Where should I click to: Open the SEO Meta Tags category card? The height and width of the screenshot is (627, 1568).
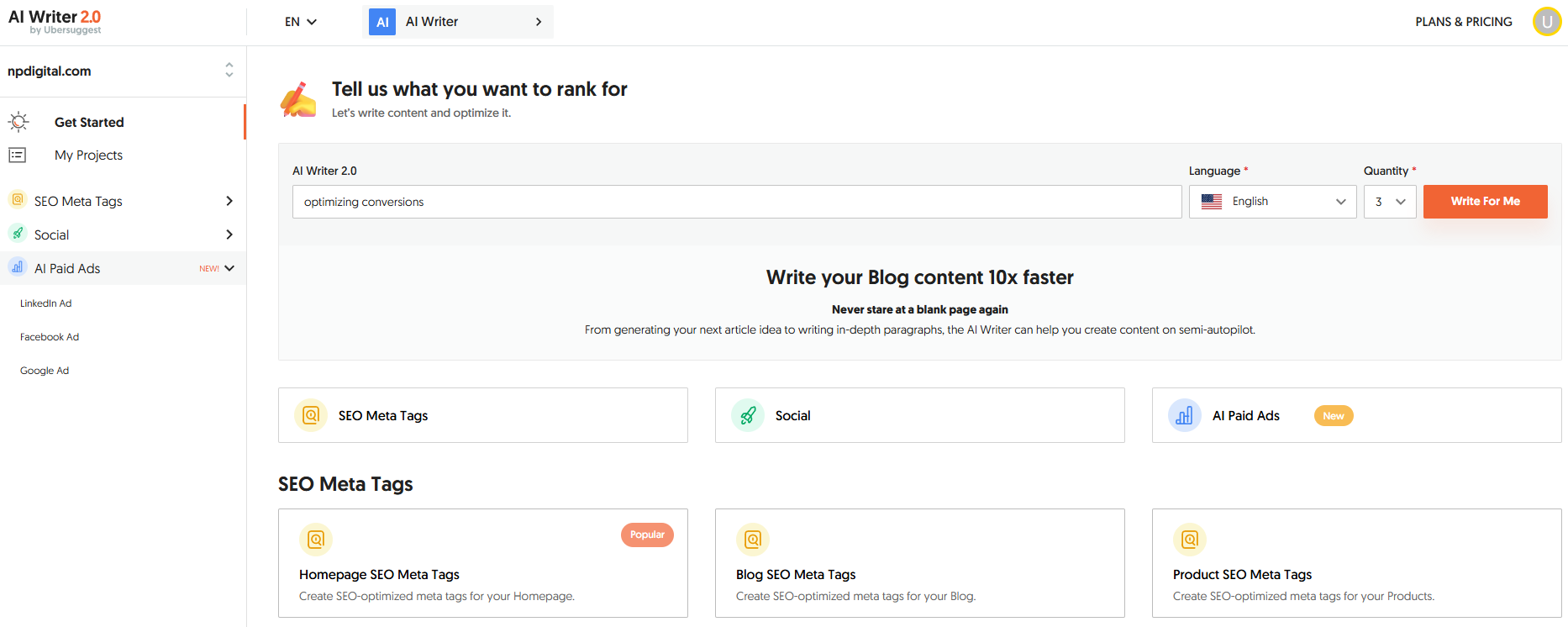483,415
